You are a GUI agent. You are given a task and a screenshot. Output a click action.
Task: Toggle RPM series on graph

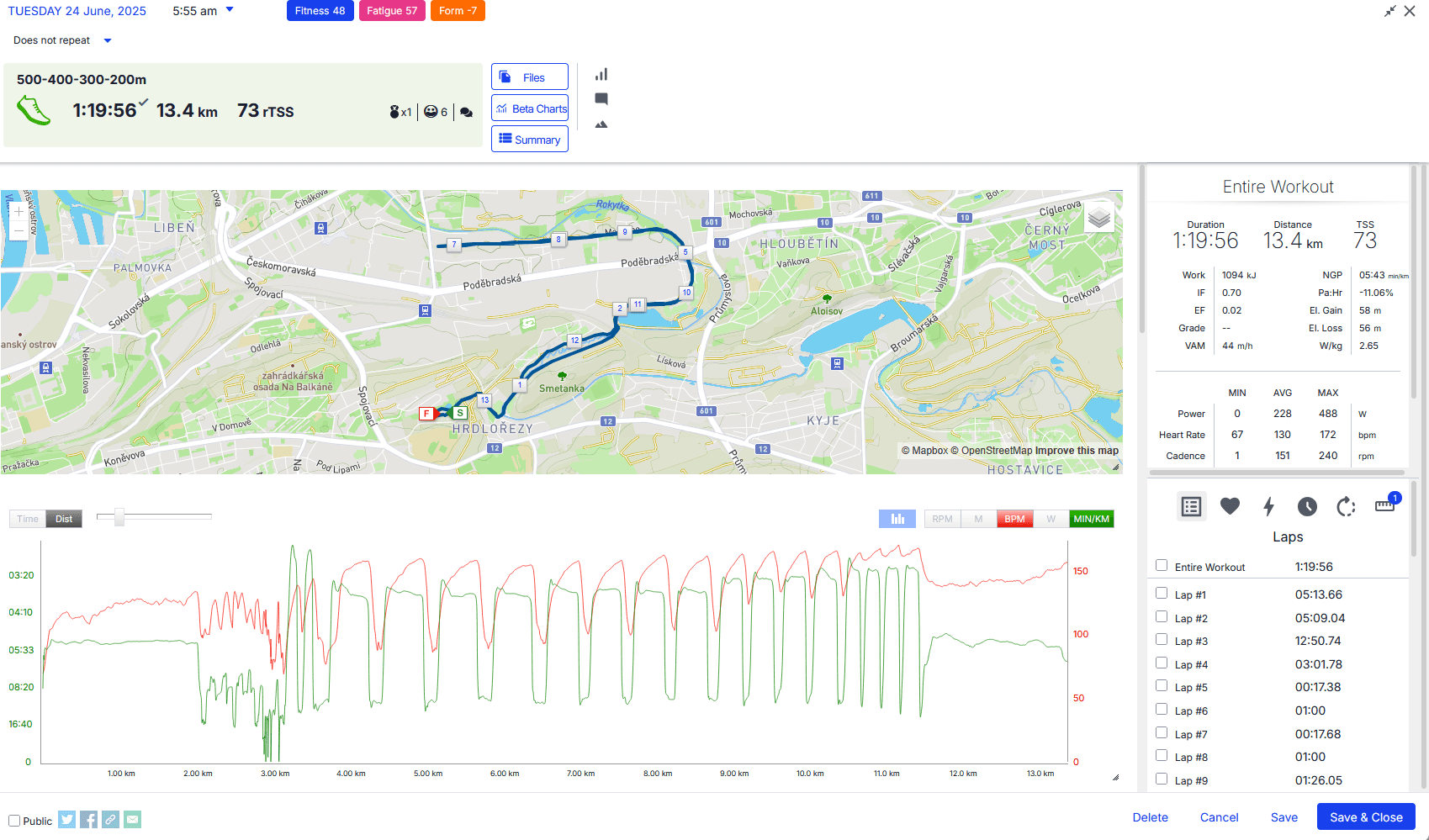(942, 519)
